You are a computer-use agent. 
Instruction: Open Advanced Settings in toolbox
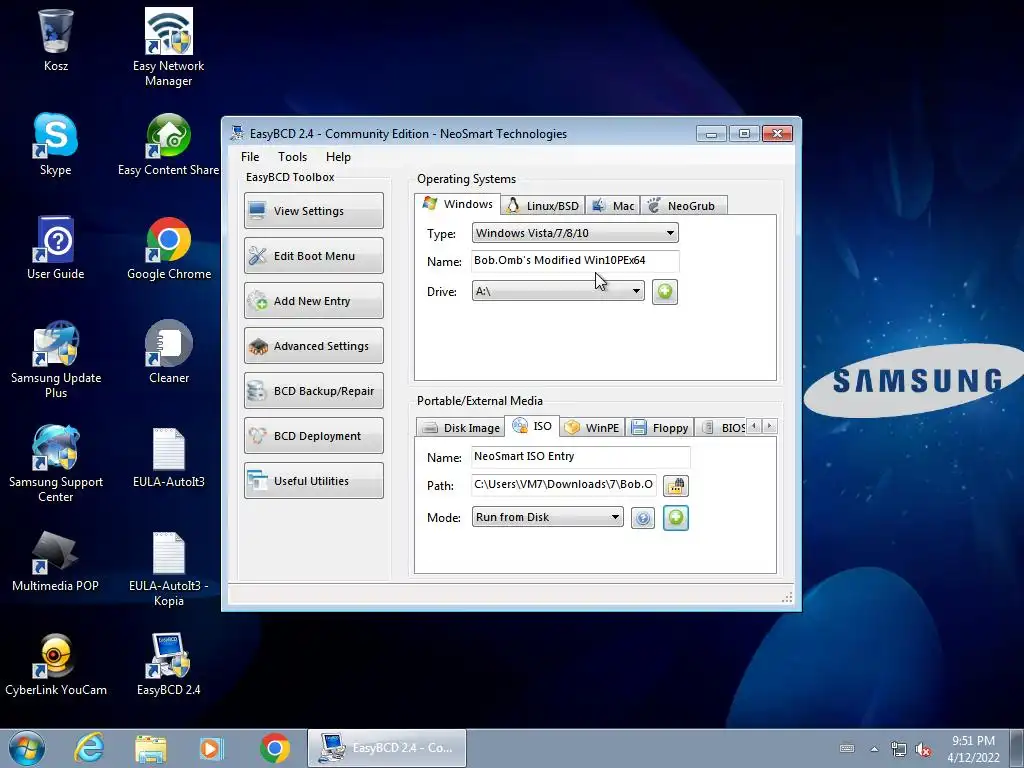coord(313,345)
